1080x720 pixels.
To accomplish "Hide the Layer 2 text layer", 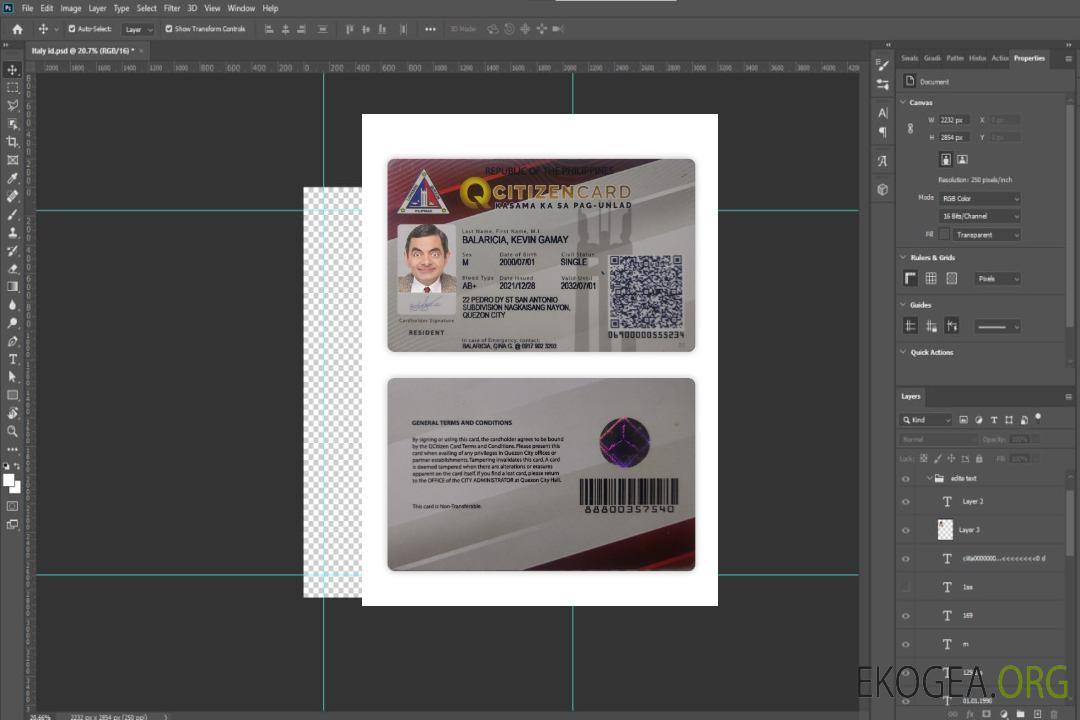I will point(906,502).
